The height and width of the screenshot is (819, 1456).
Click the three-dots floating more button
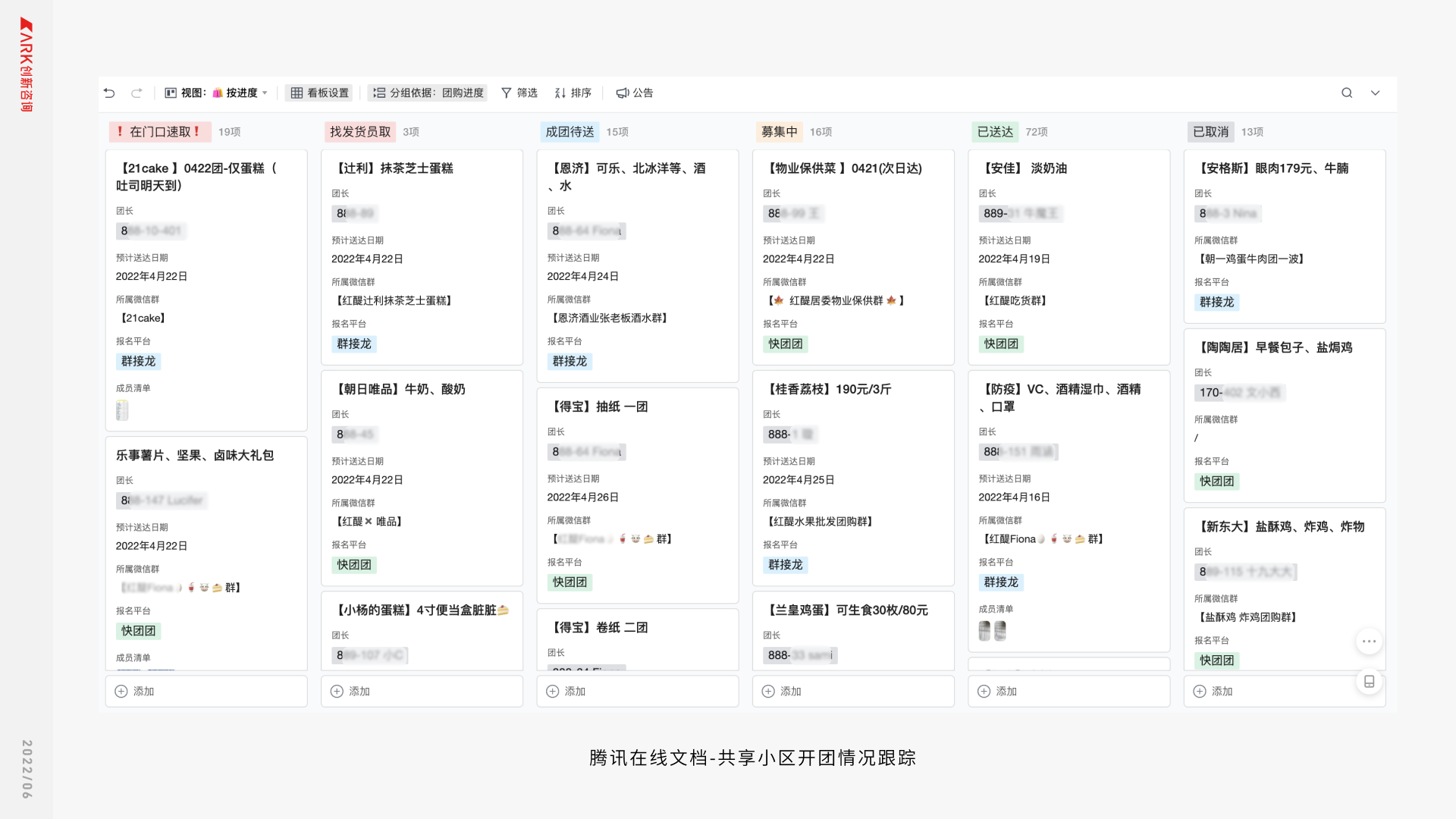tap(1369, 642)
